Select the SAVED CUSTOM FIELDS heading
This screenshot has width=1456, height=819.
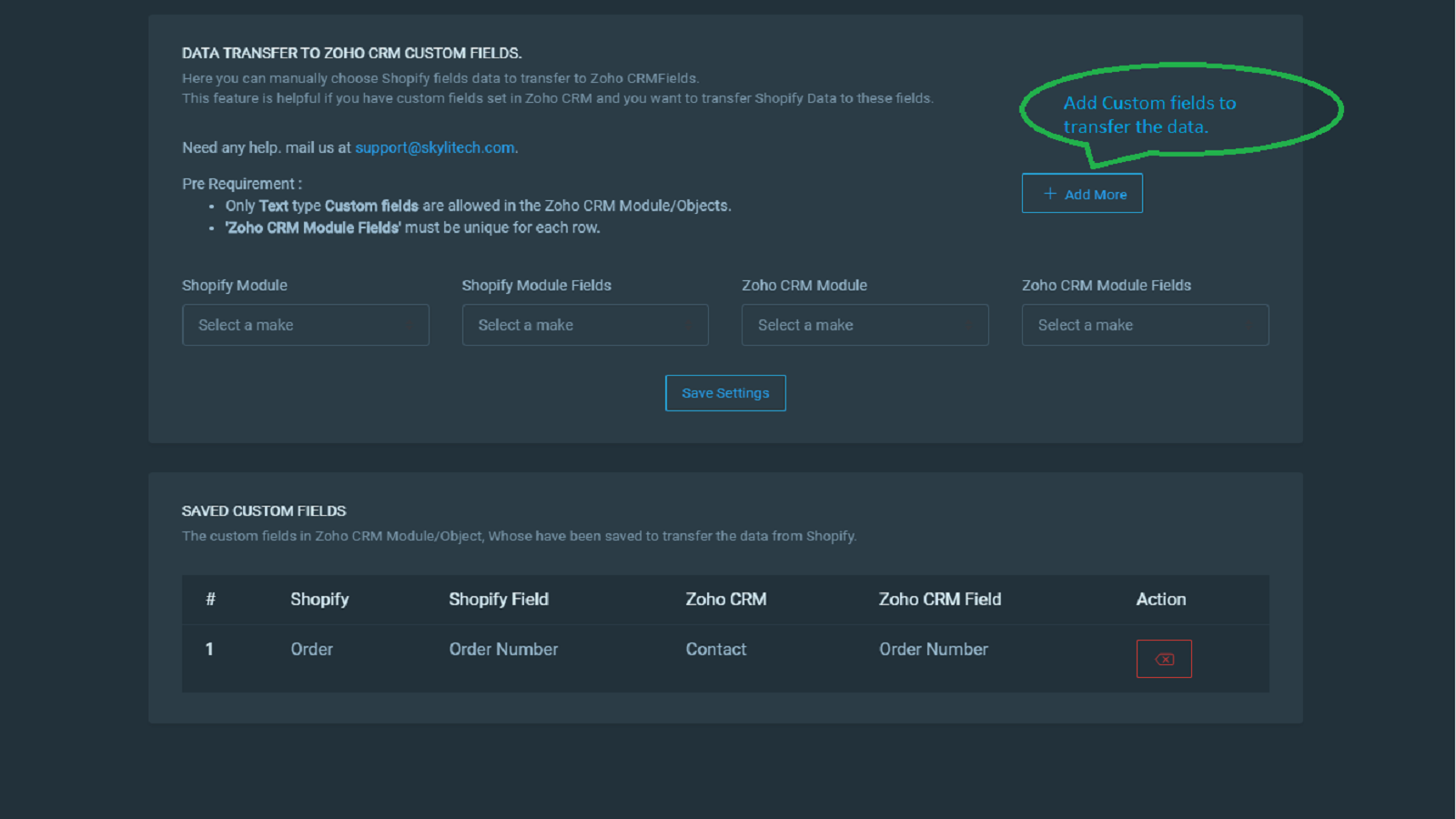(264, 511)
